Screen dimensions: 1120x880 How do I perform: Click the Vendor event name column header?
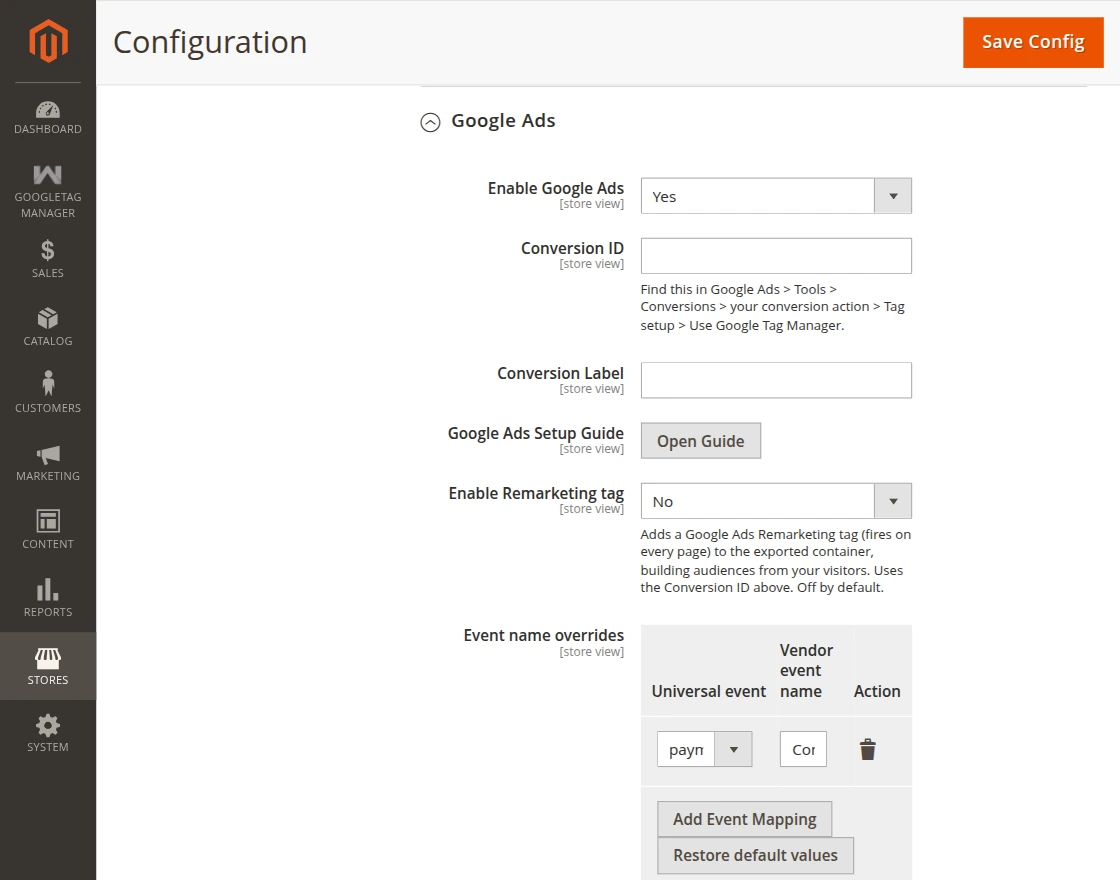[806, 671]
